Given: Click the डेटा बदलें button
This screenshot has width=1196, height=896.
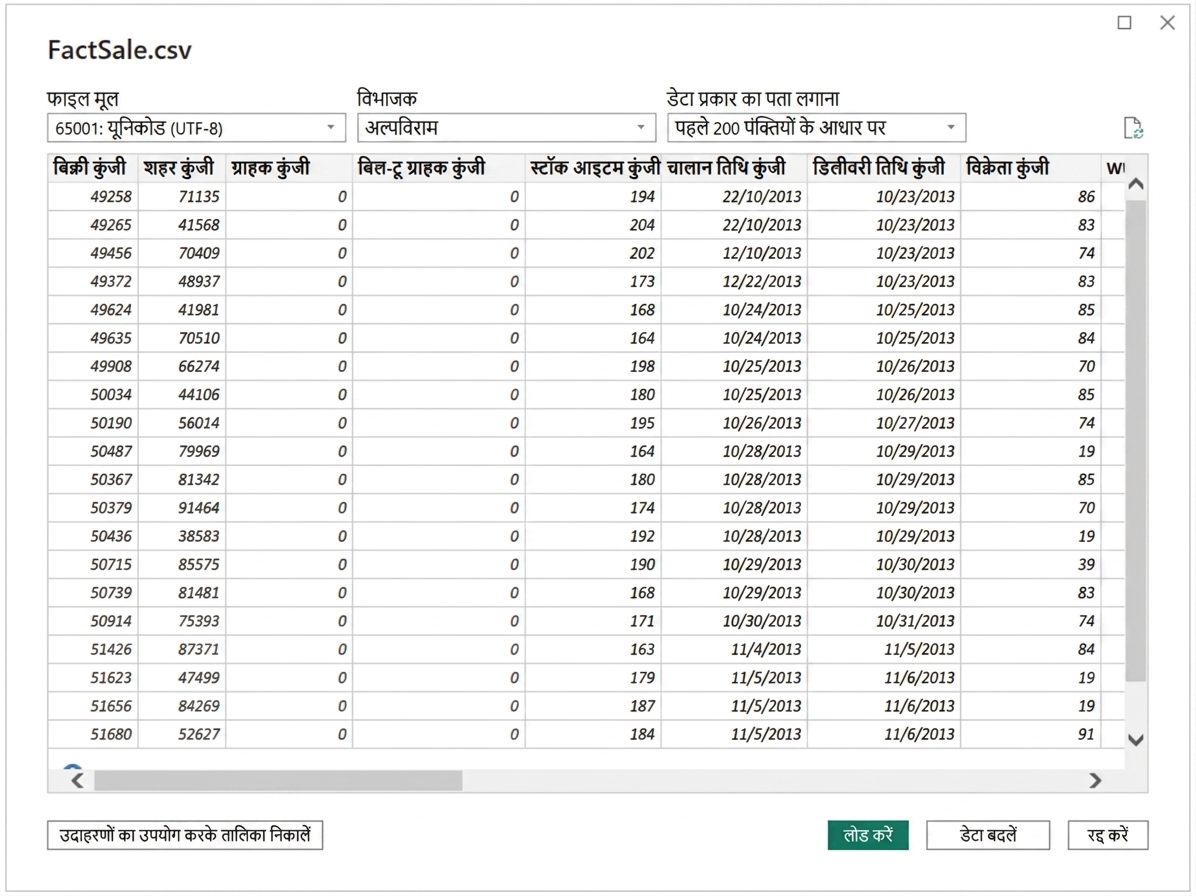Looking at the screenshot, I should click(x=988, y=835).
